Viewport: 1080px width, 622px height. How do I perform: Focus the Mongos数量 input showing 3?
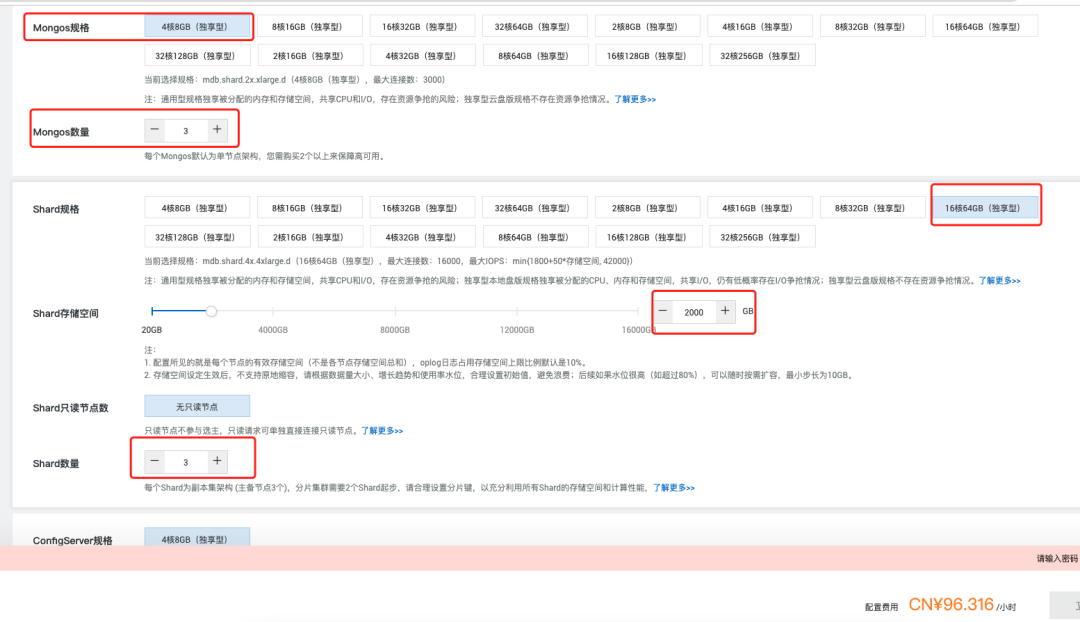[x=186, y=130]
